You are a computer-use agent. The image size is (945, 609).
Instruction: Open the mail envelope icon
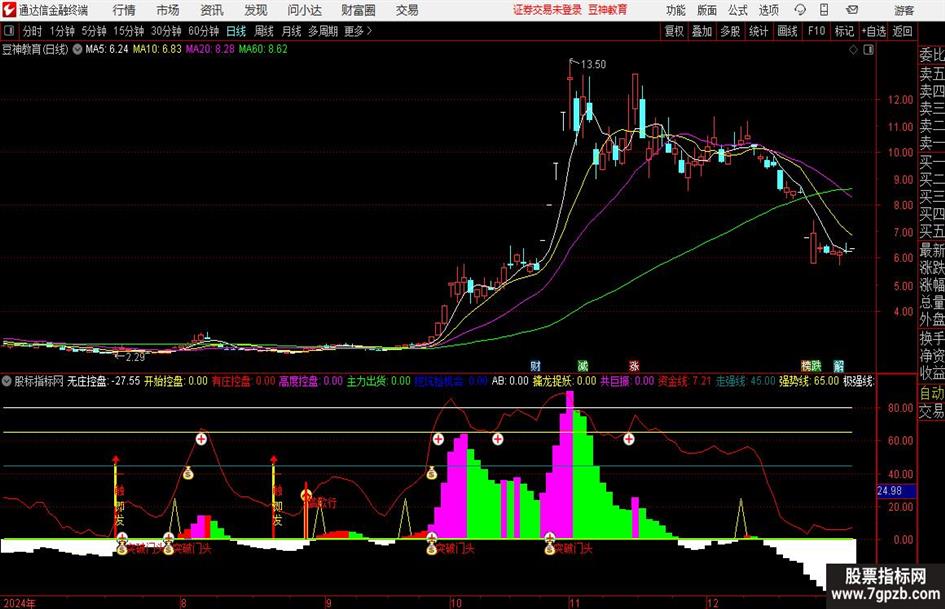click(x=852, y=10)
